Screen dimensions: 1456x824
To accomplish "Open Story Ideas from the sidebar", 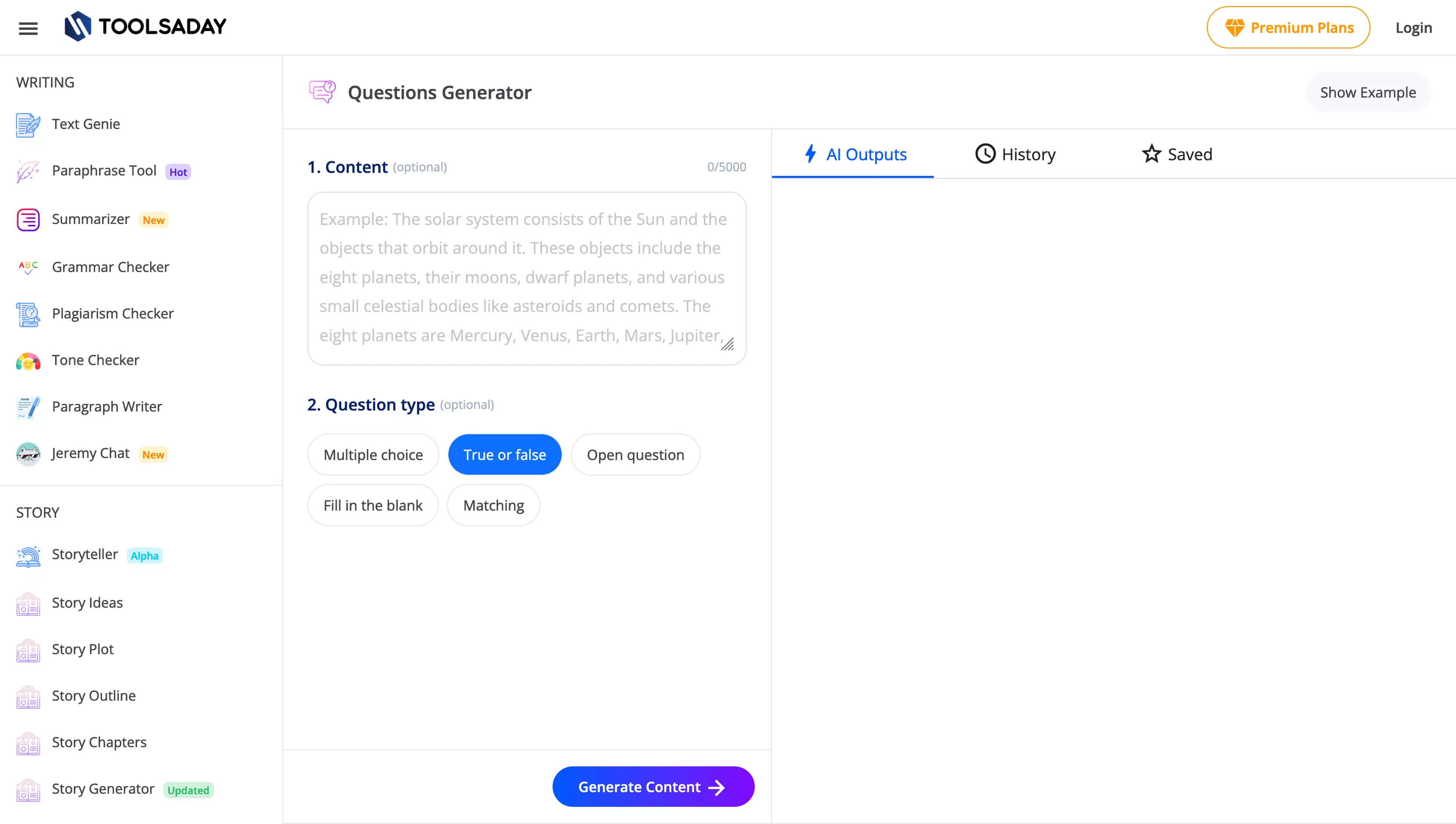I will click(87, 603).
